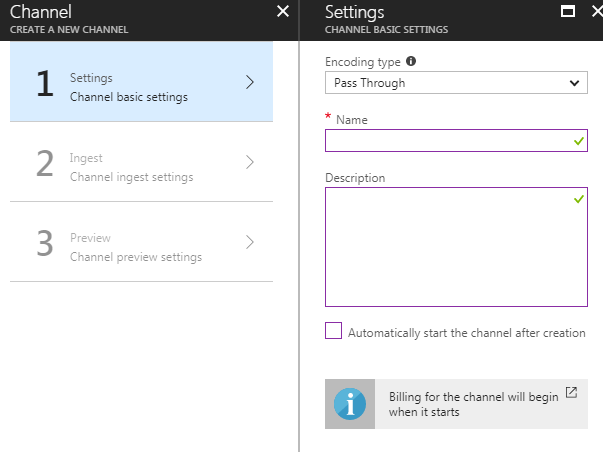The width and height of the screenshot is (603, 452).
Task: Maximize the Settings blade
Action: 568,12
